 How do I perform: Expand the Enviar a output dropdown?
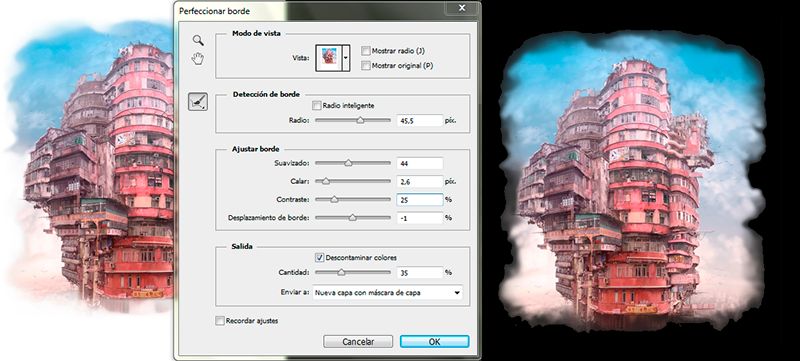[x=388, y=293]
